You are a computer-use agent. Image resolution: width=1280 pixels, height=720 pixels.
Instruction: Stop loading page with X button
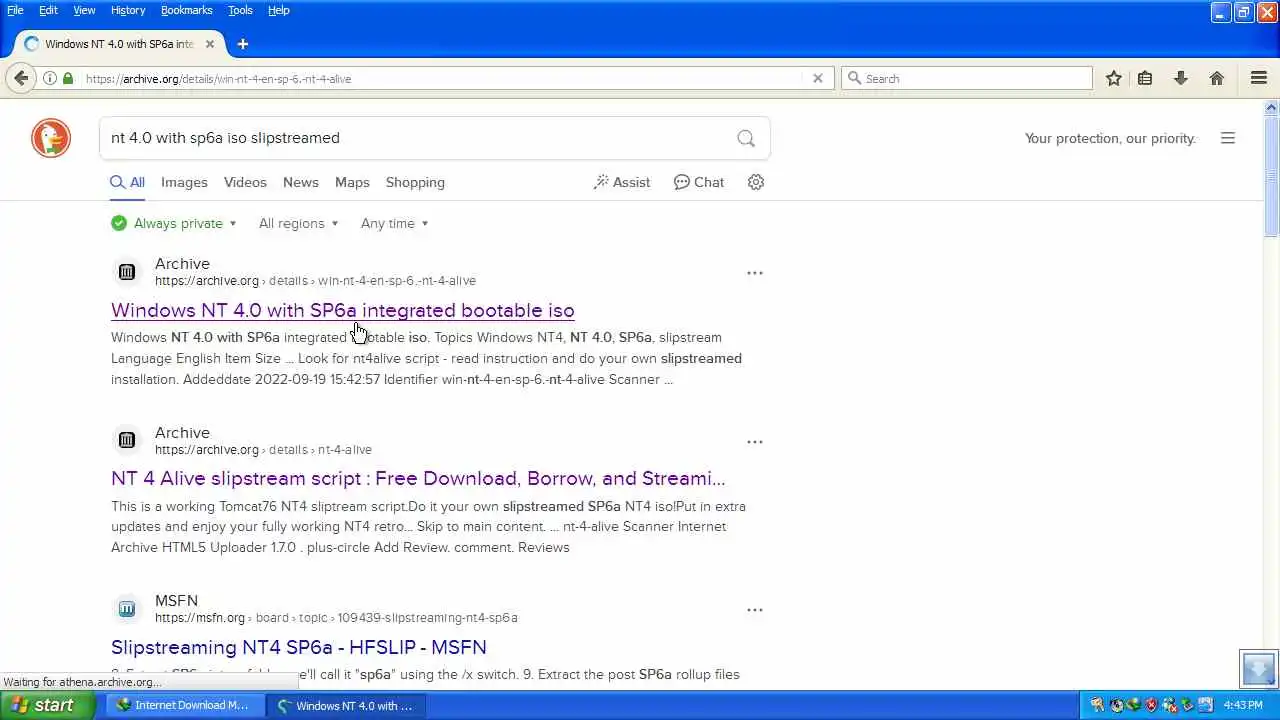pyautogui.click(x=817, y=78)
